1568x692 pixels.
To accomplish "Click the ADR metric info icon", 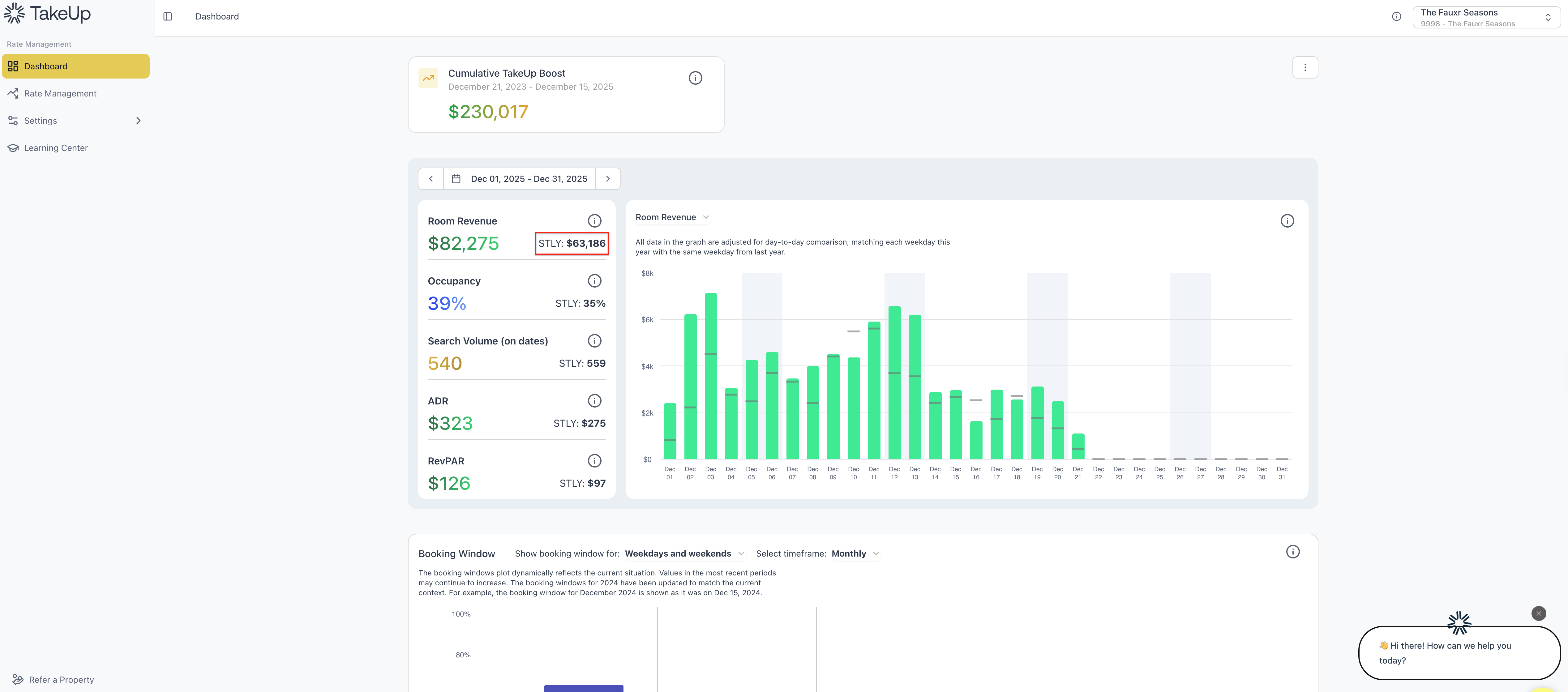I will click(x=594, y=400).
